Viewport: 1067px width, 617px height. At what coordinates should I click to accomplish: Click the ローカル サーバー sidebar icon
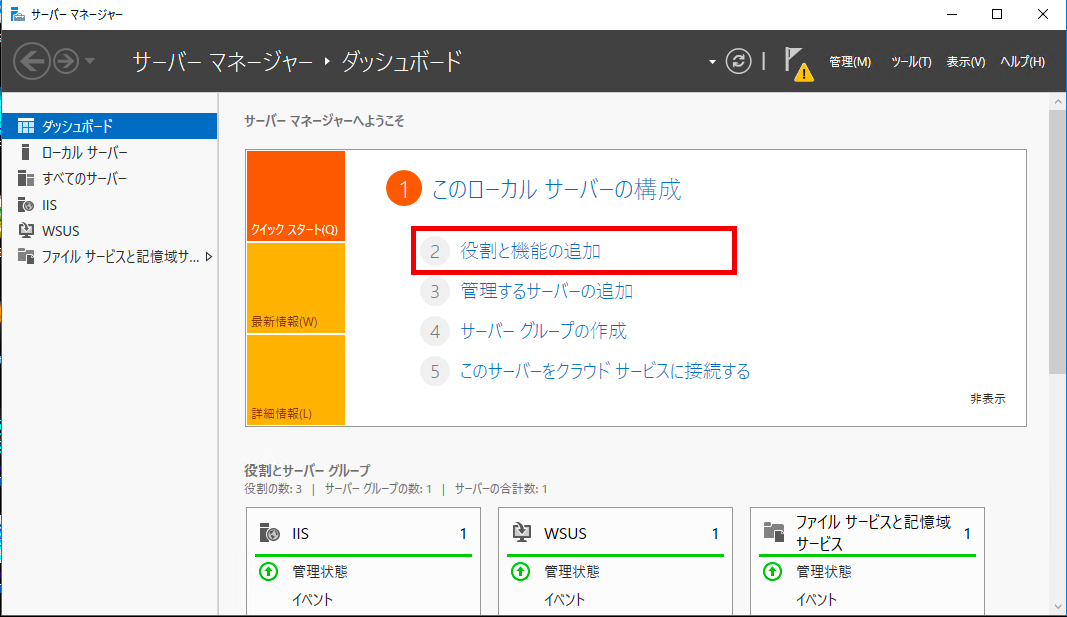click(x=26, y=152)
